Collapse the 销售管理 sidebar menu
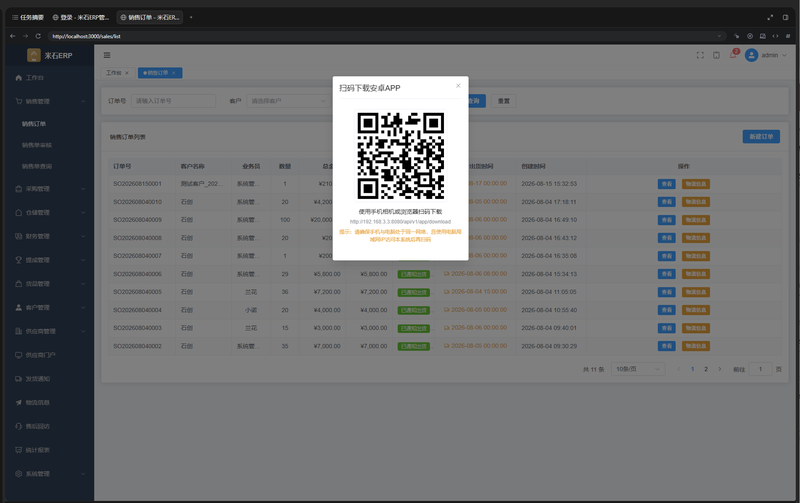The height and width of the screenshot is (503, 800). click(49, 101)
